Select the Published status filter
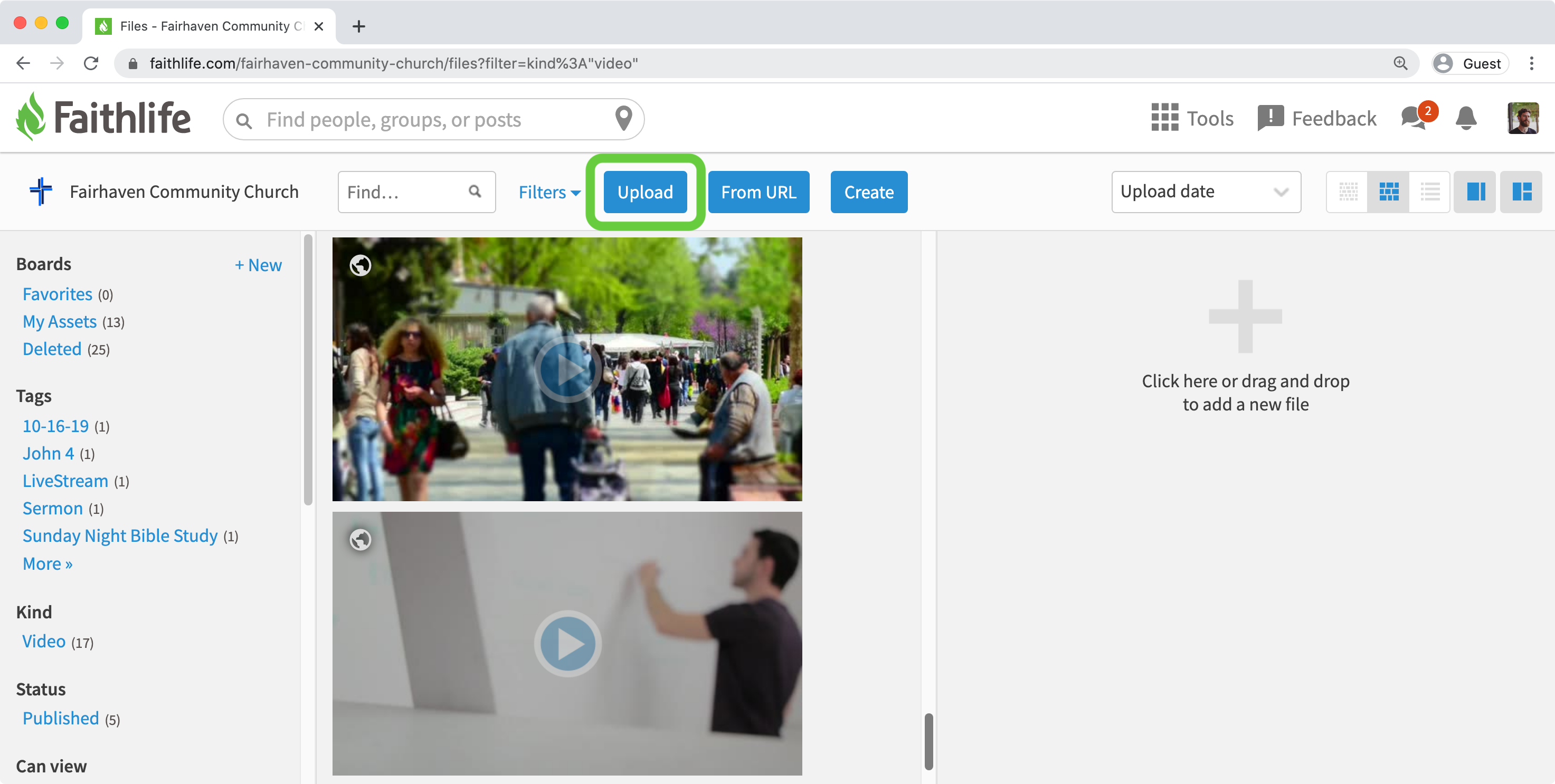Screen dimensions: 1555x784 [x=61, y=718]
